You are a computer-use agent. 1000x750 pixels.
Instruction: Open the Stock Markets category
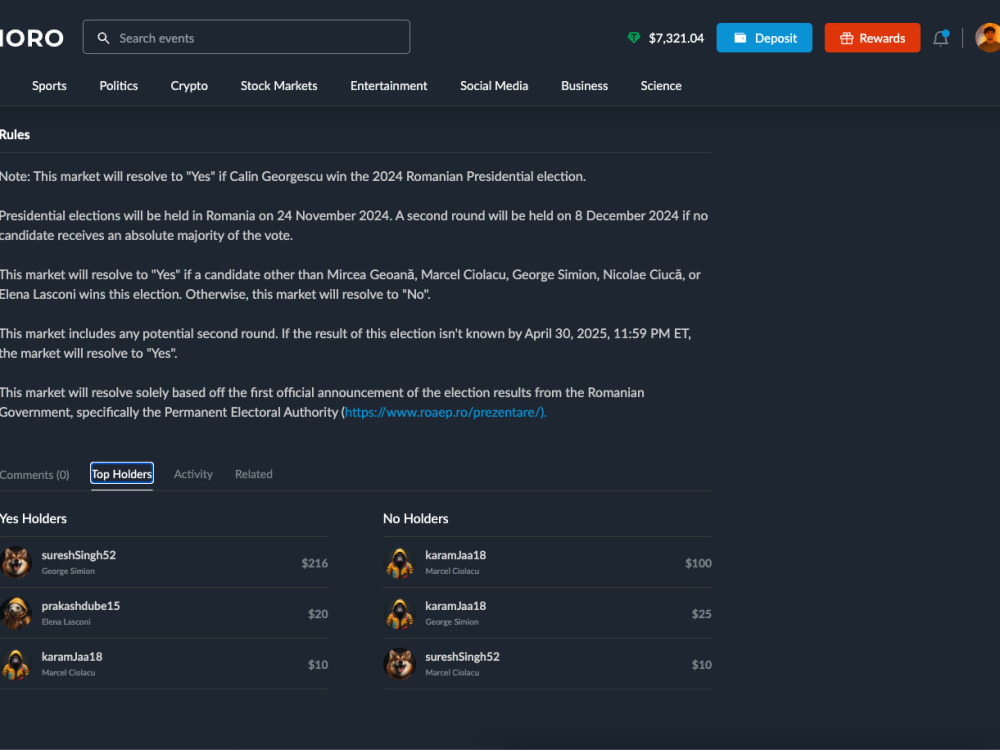279,85
